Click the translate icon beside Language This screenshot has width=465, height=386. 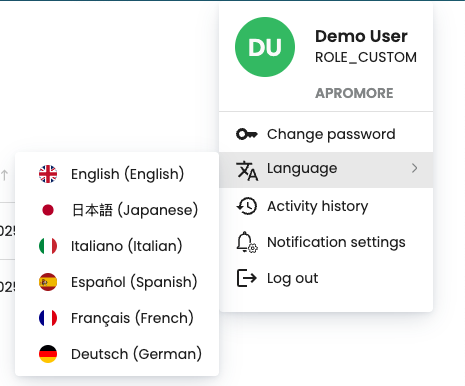pyautogui.click(x=247, y=170)
